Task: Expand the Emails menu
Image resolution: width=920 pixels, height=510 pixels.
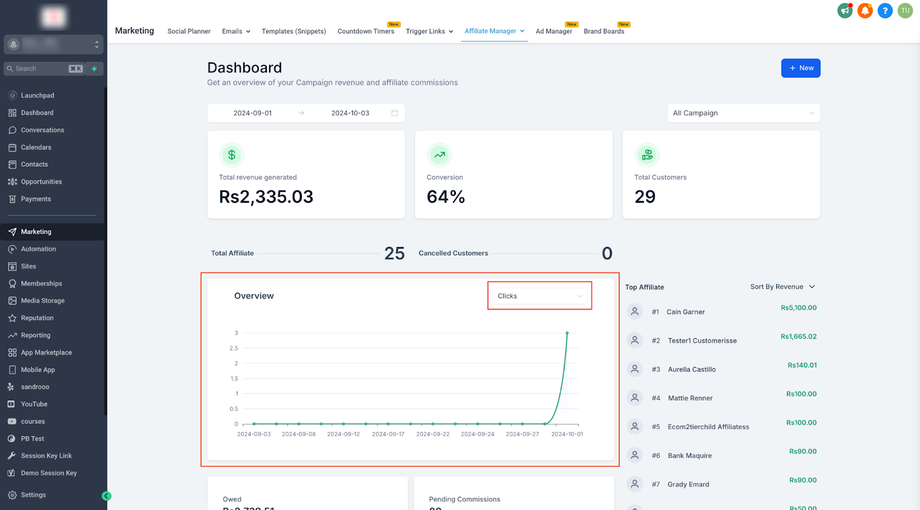Action: [235, 31]
